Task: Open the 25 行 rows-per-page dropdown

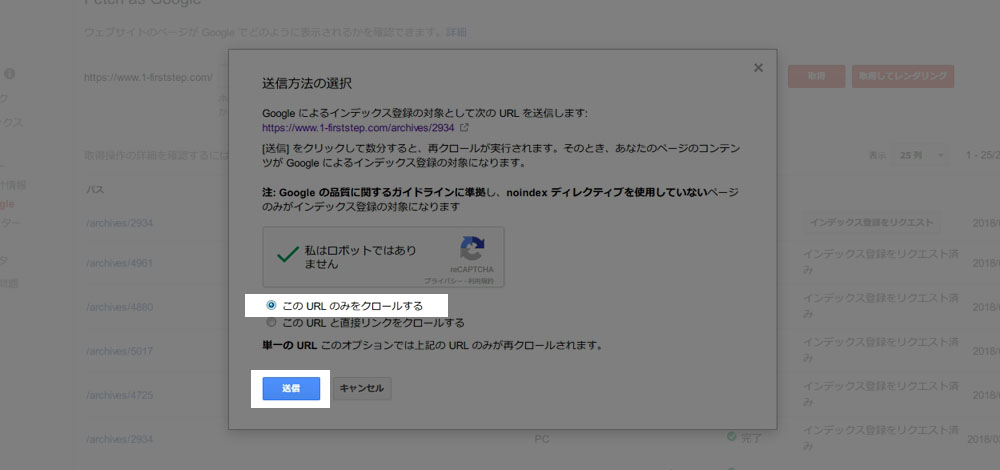Action: [x=922, y=155]
